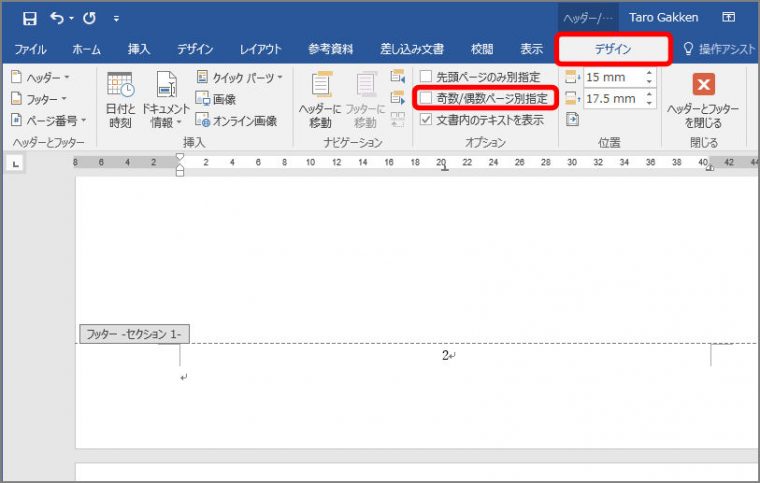Decrease the 17.5 mm footer distance

click(649, 103)
